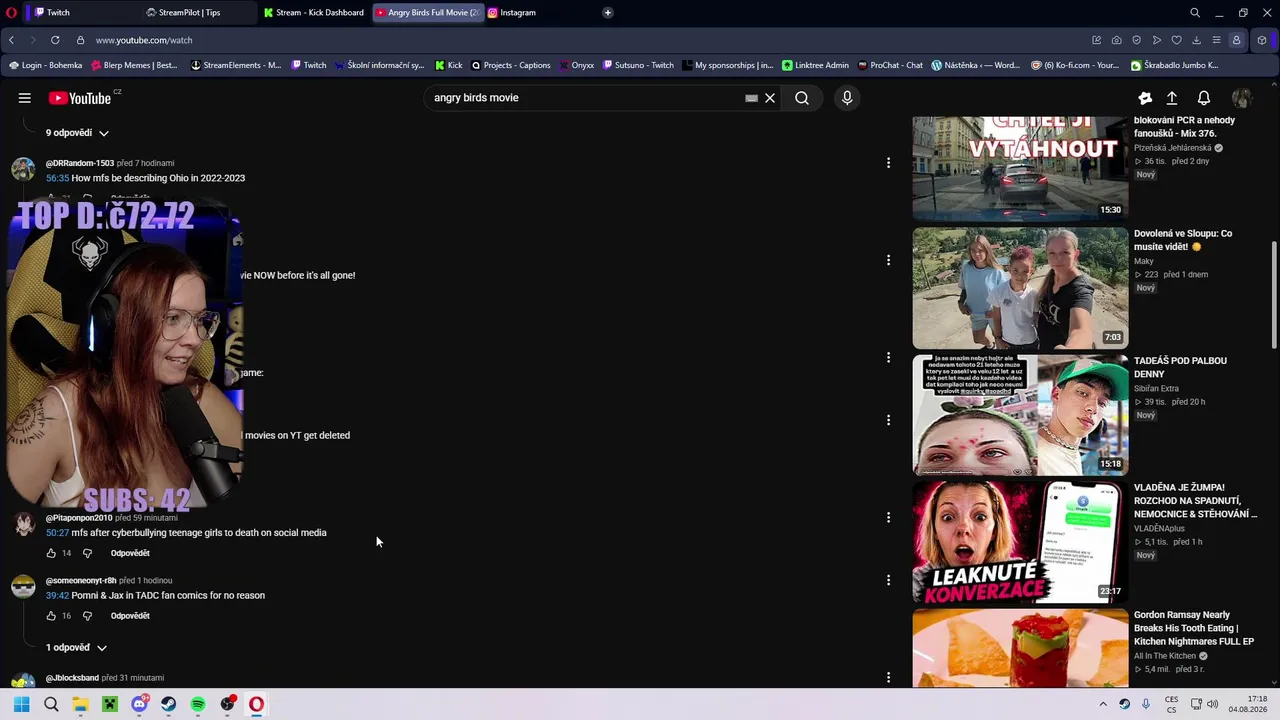Open 'TADEÁŠ POD PALBOU DENNY' video title
The width and height of the screenshot is (1280, 720).
[x=1180, y=367]
